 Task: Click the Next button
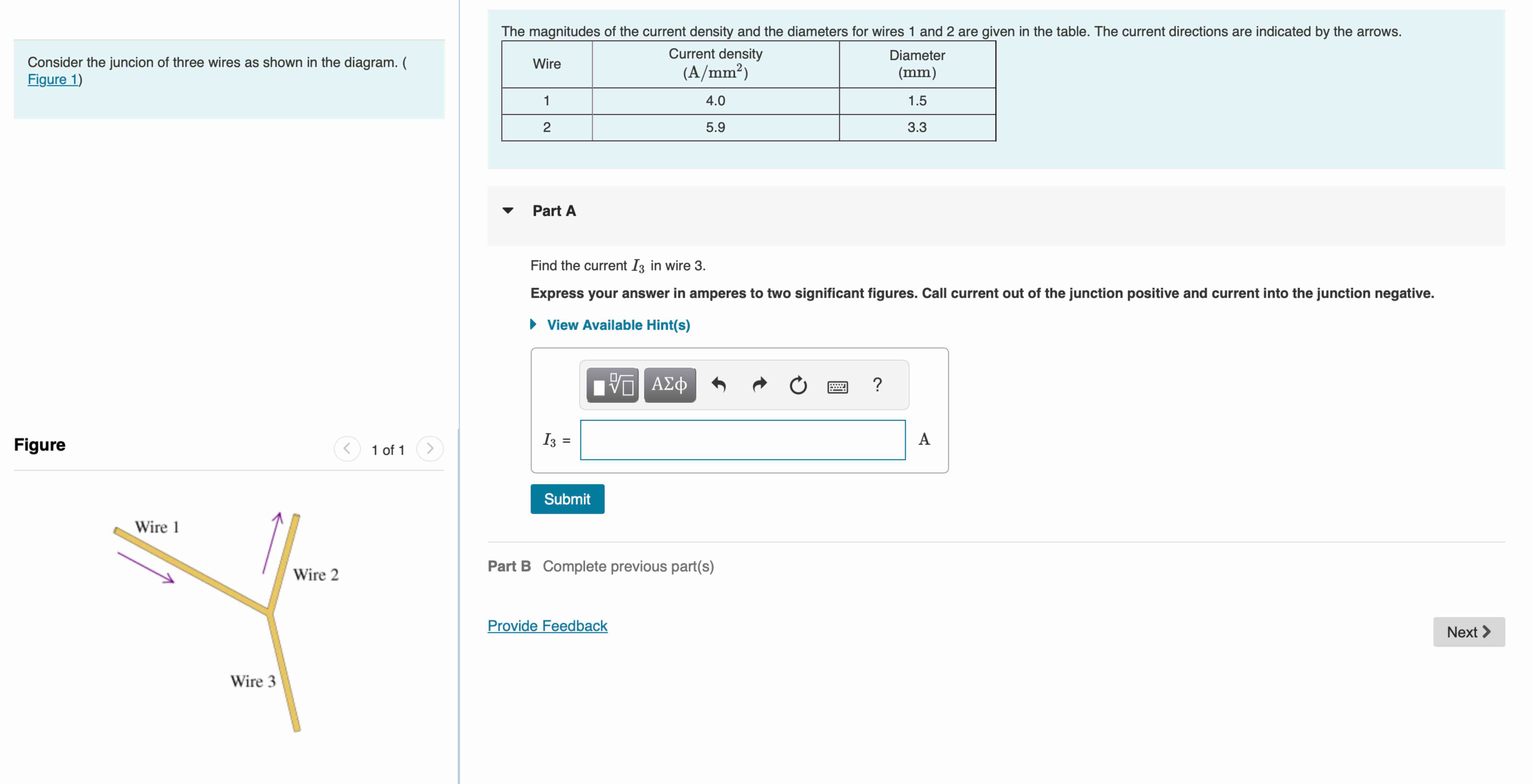click(1468, 632)
